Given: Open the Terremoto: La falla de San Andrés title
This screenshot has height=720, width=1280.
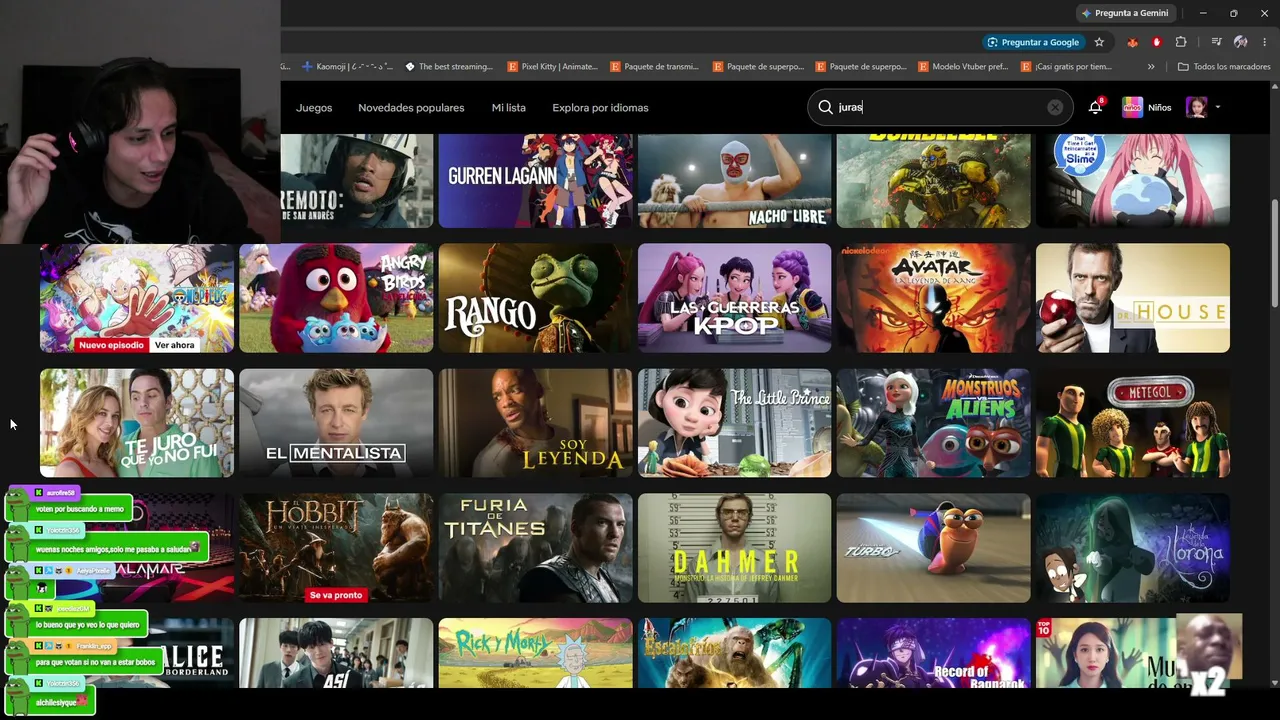Looking at the screenshot, I should click(x=357, y=181).
